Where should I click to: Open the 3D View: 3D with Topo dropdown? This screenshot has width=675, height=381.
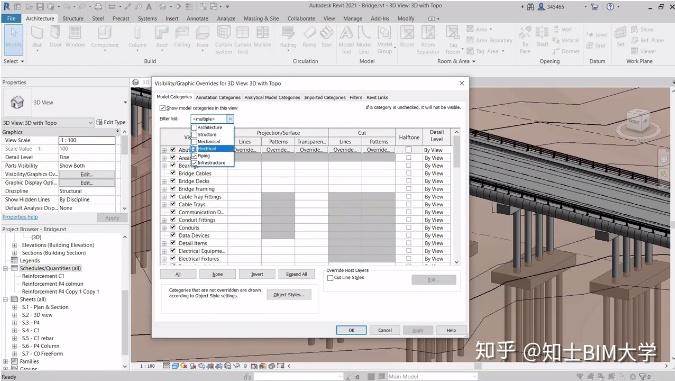coord(91,123)
